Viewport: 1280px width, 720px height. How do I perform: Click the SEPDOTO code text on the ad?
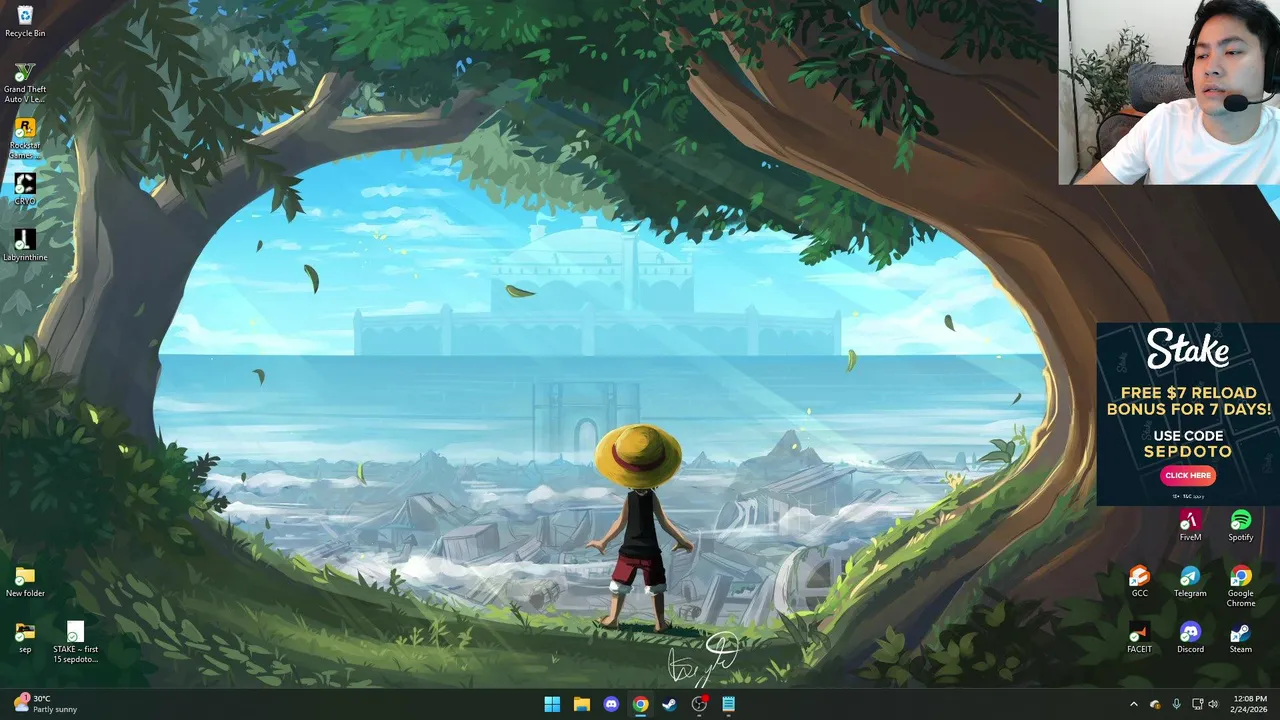pos(1188,451)
